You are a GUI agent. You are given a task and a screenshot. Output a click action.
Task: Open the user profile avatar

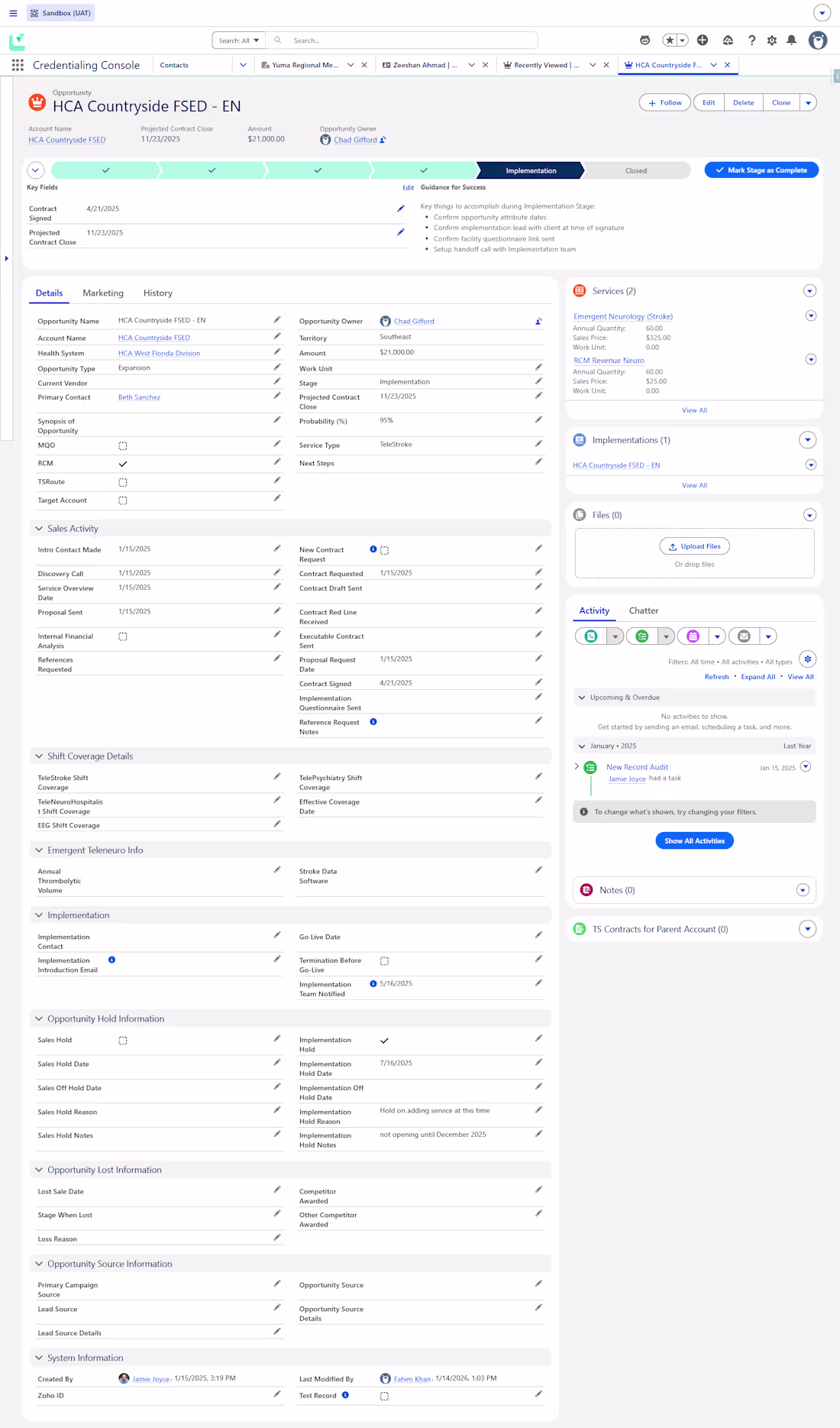click(x=818, y=40)
